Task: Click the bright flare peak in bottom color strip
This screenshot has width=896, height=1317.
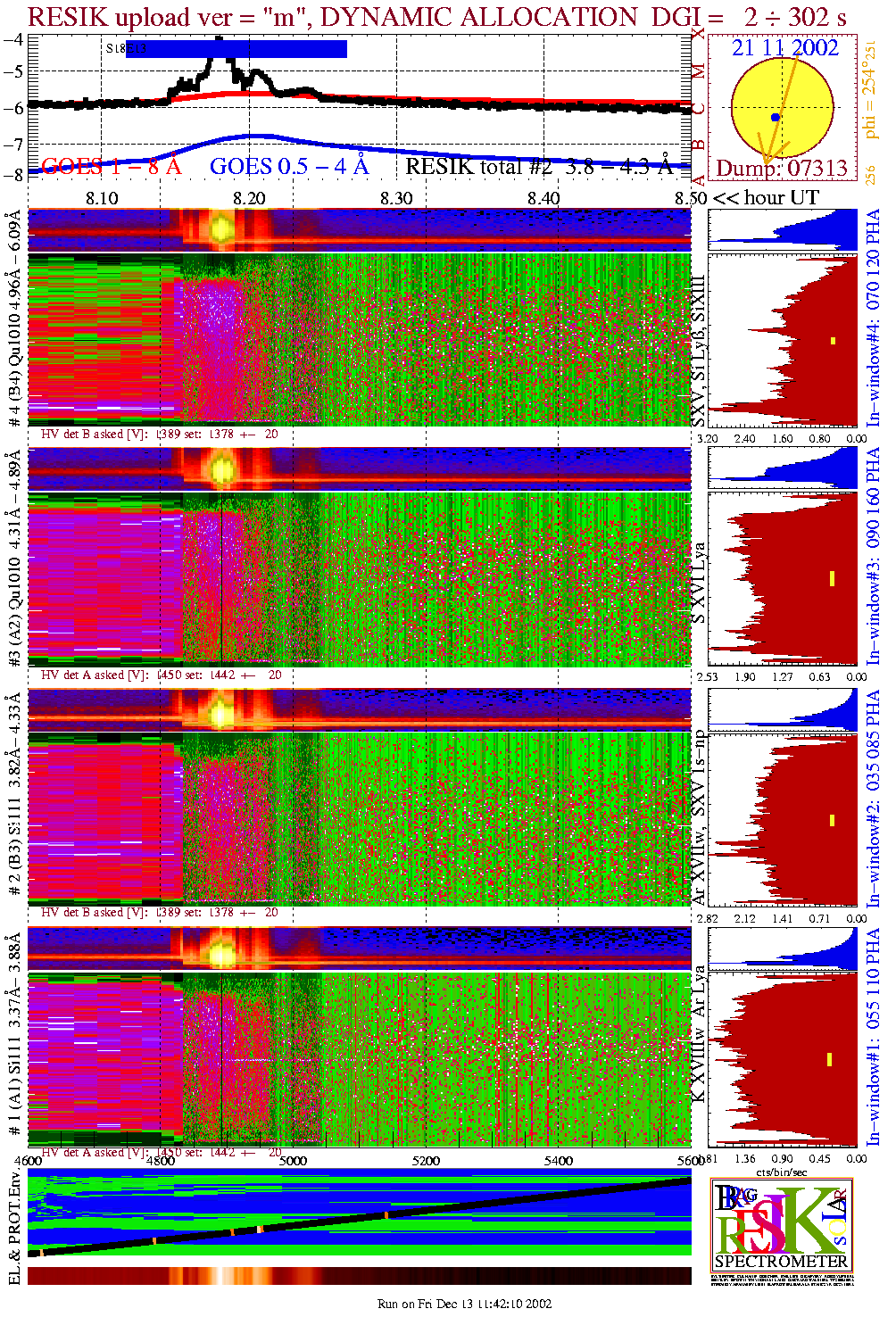Action: point(220,1276)
